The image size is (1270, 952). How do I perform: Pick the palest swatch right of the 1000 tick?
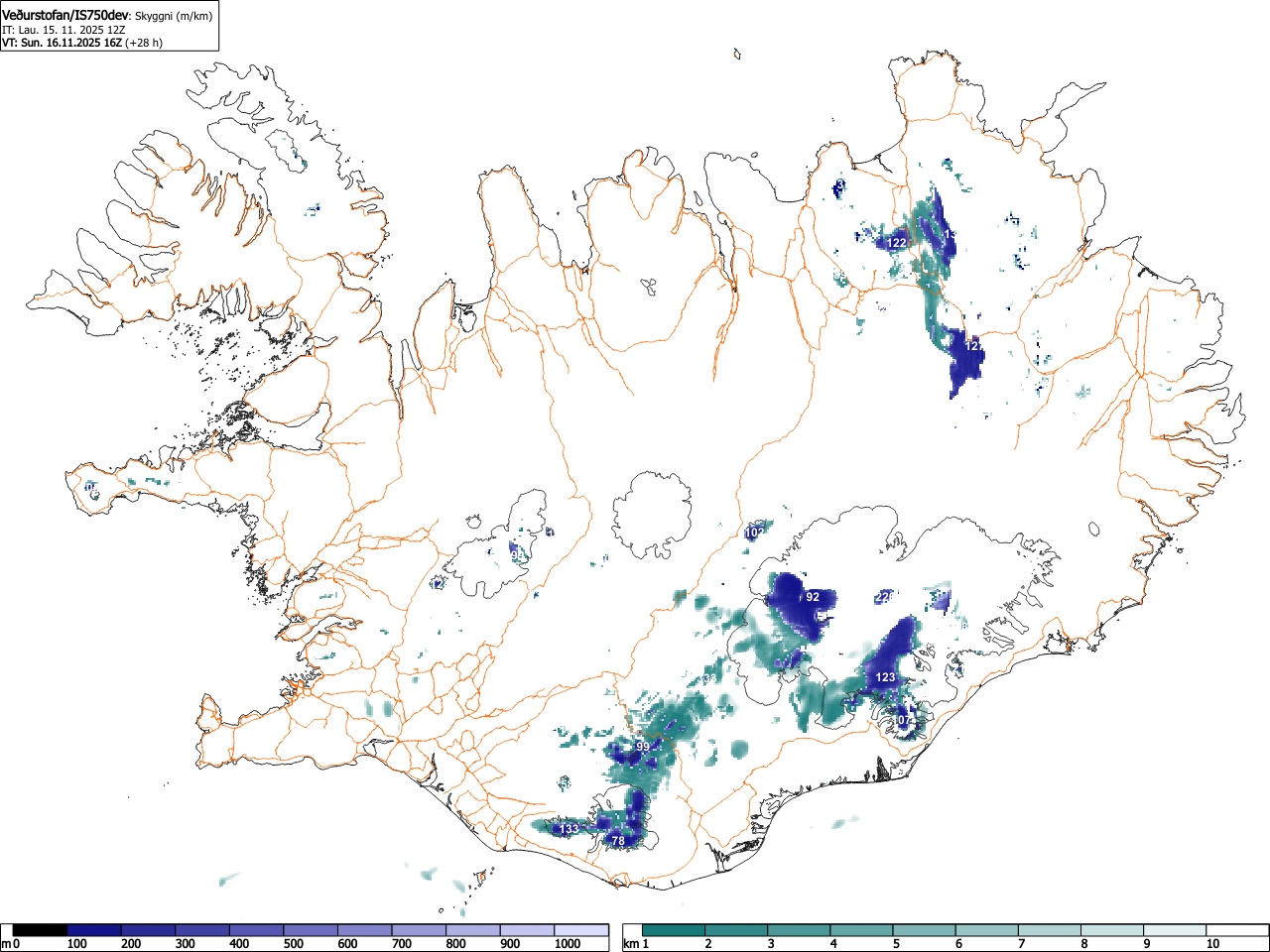(581, 930)
